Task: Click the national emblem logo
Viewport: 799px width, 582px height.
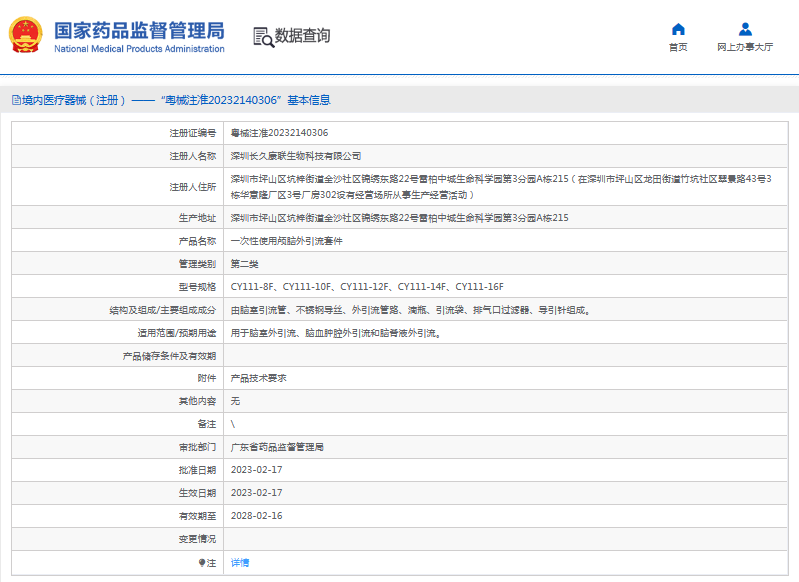Action: [x=25, y=35]
